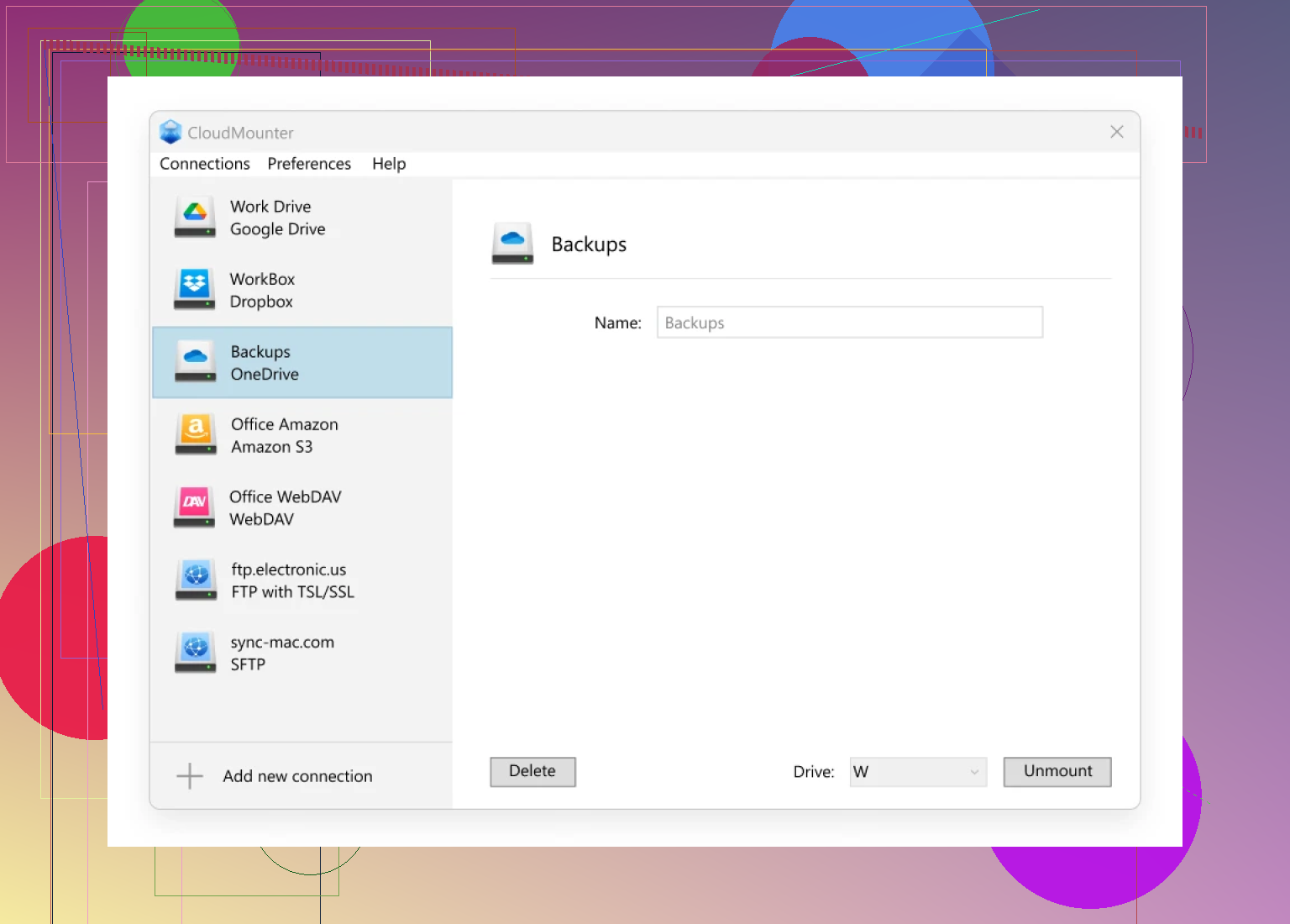Click the Dropbox drive icon for WorkBox
This screenshot has width=1290, height=924.
pos(195,289)
